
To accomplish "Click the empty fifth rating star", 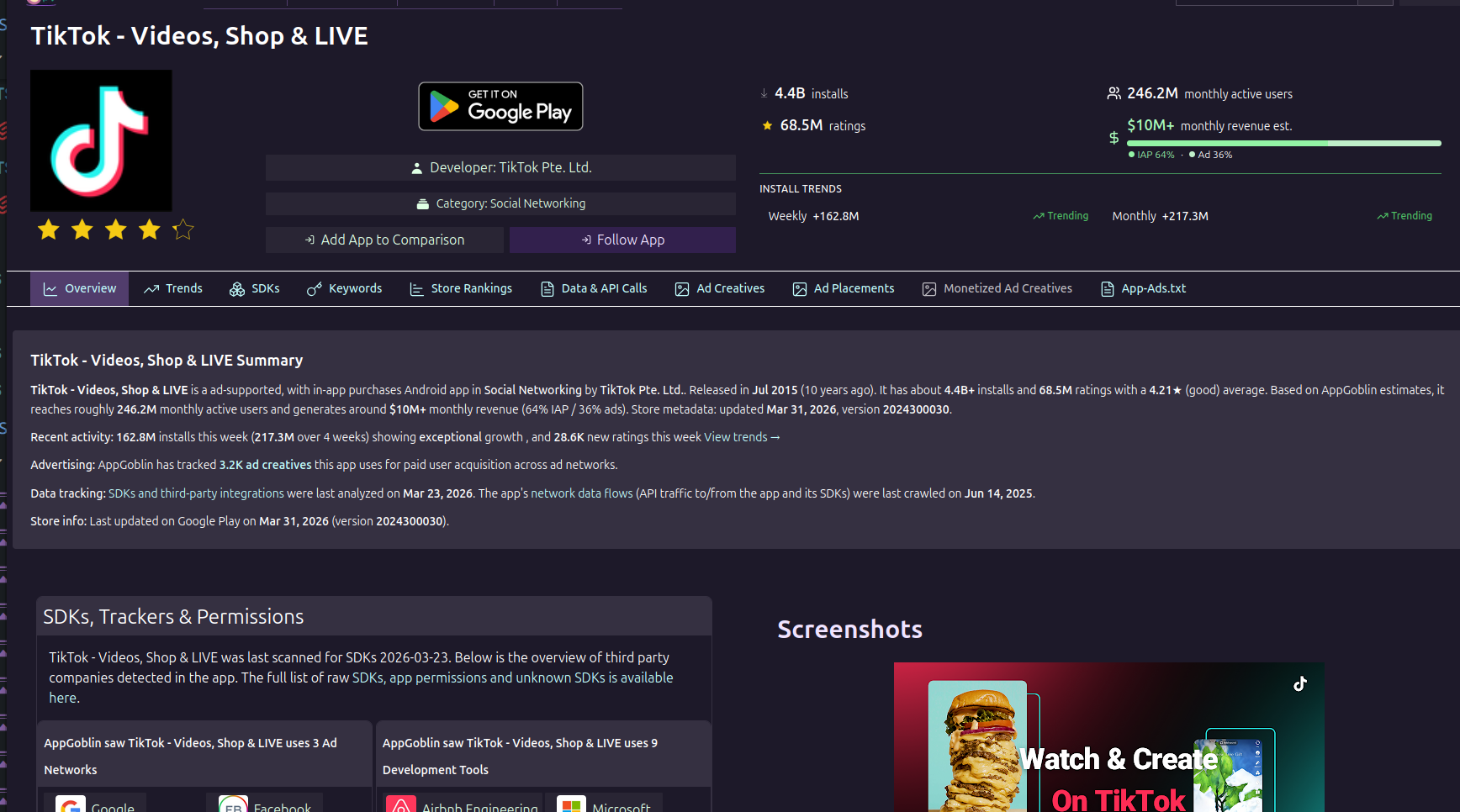I will point(182,229).
